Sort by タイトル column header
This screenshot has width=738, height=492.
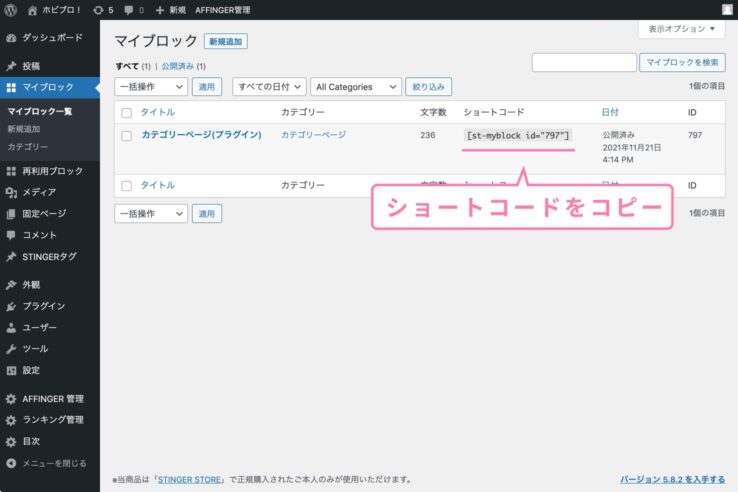click(x=158, y=112)
